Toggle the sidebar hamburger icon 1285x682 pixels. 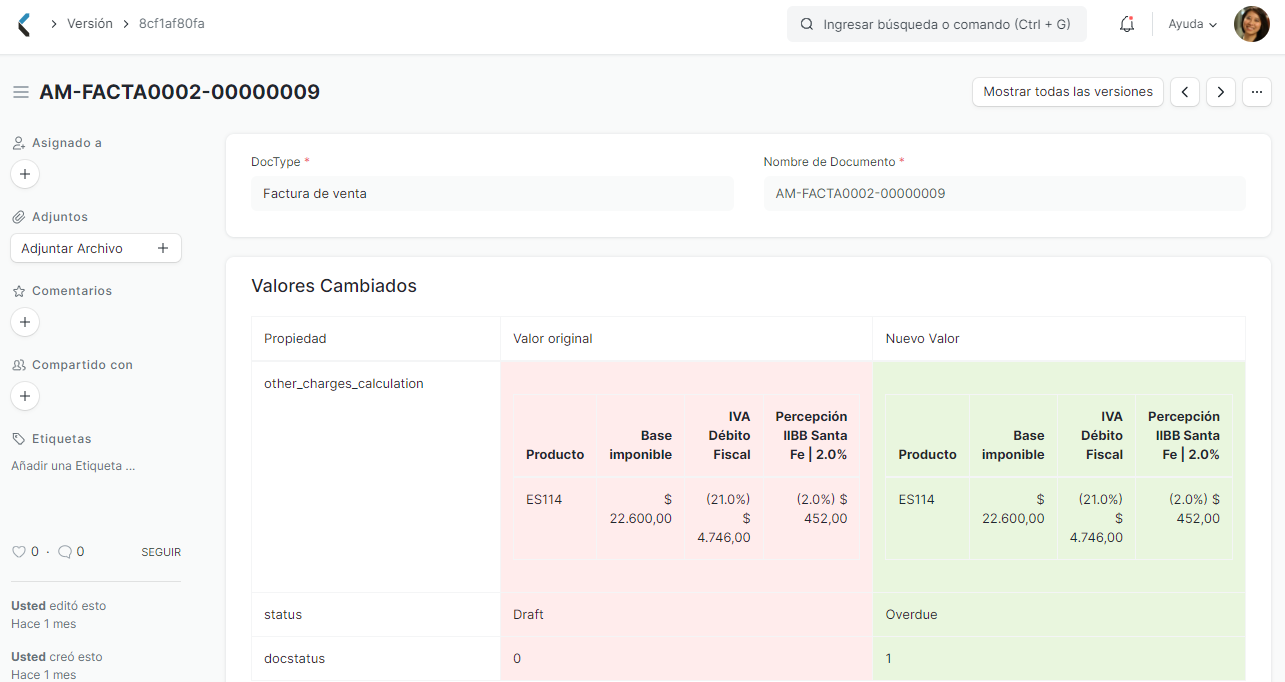pyautogui.click(x=20, y=92)
